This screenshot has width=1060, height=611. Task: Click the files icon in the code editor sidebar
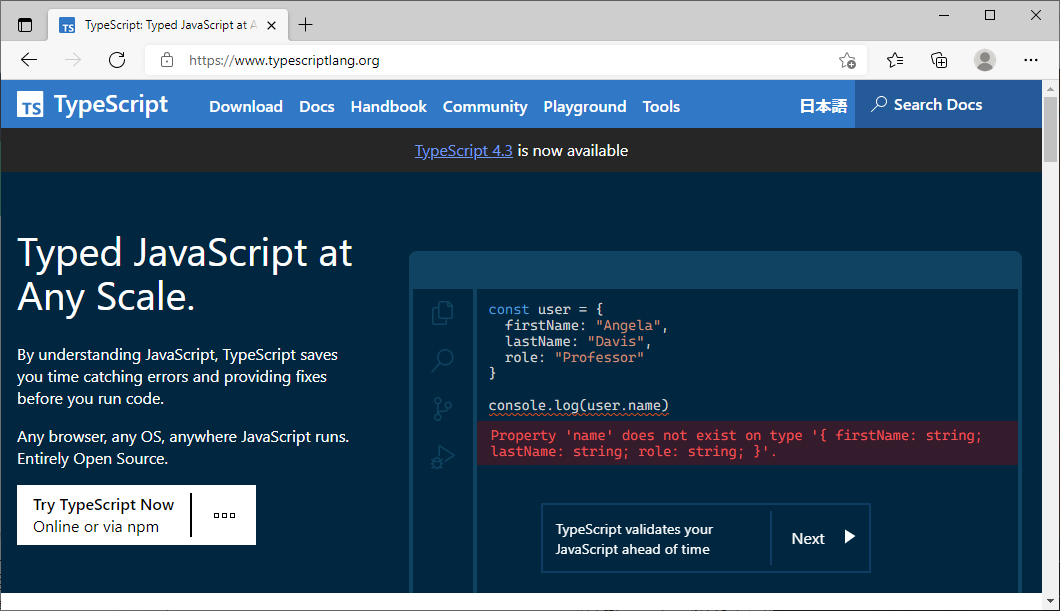point(442,313)
